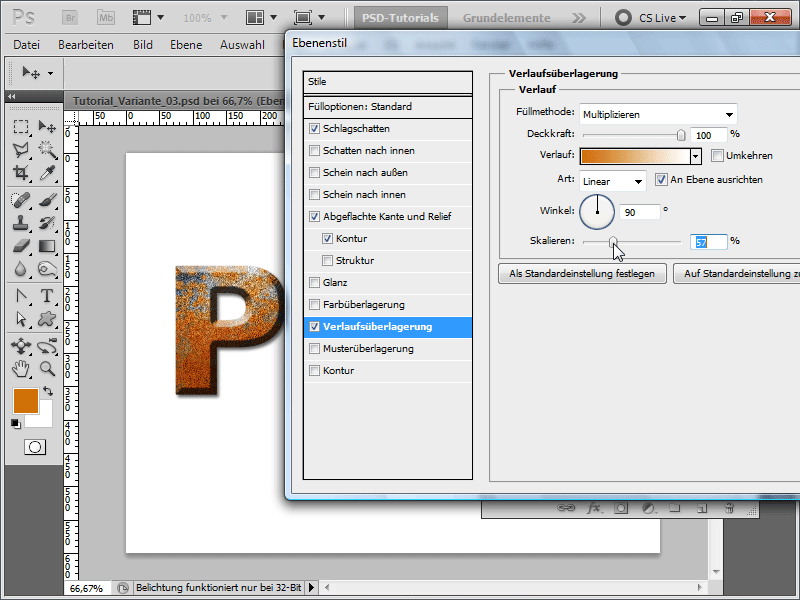Toggle Abgeflachte Kante und Relief checkbox
The height and width of the screenshot is (600, 800).
[x=314, y=216]
